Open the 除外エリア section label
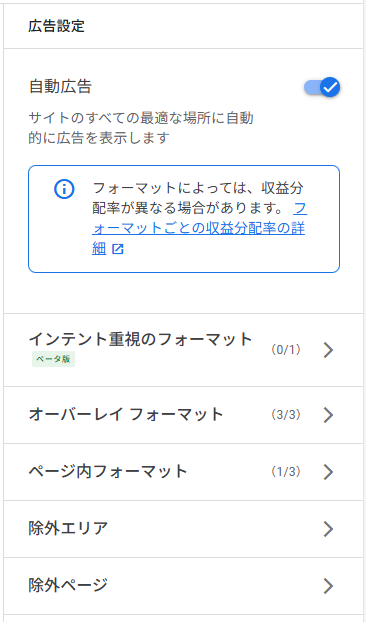Image resolution: width=366 pixels, height=622 pixels. click(x=68, y=529)
